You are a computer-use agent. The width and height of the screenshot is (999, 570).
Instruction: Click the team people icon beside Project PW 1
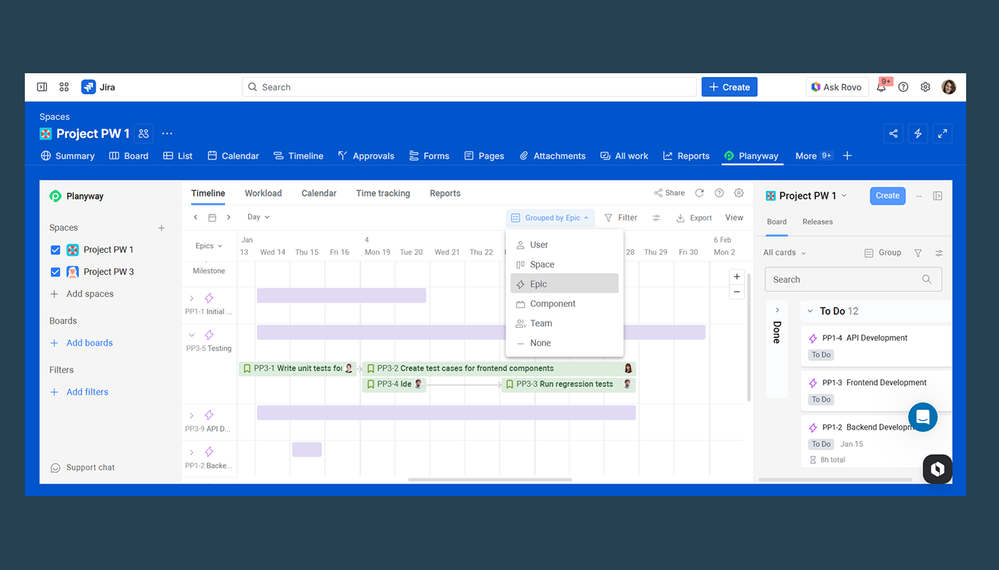(x=143, y=134)
